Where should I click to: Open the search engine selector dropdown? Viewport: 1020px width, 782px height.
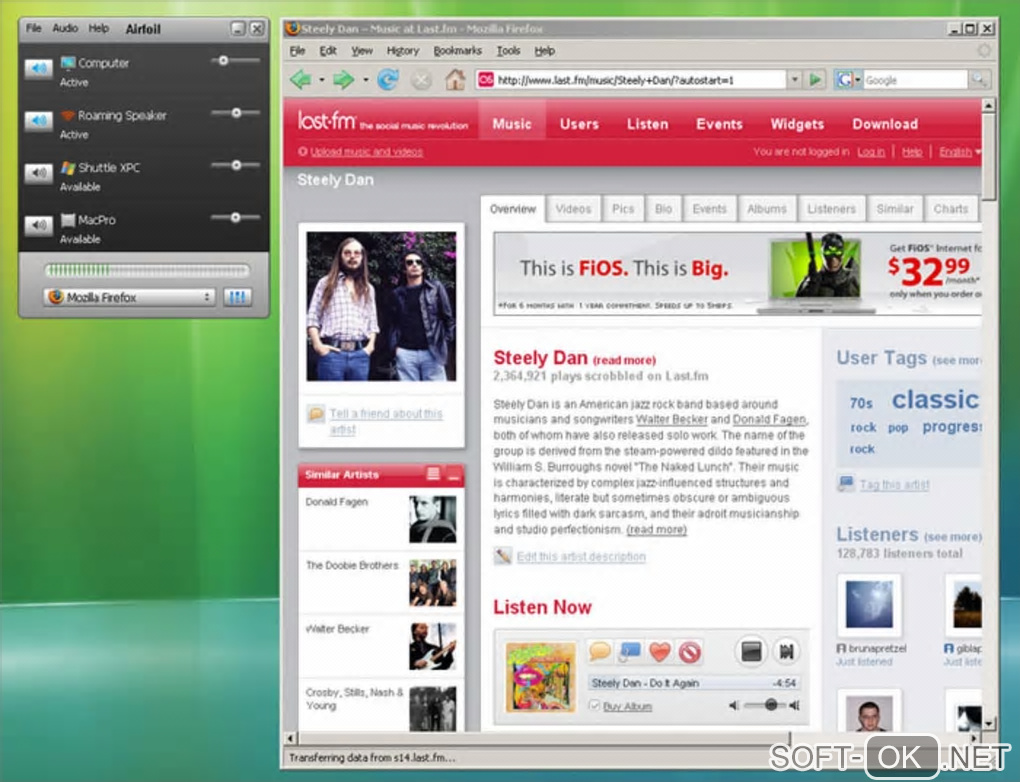pyautogui.click(x=849, y=80)
